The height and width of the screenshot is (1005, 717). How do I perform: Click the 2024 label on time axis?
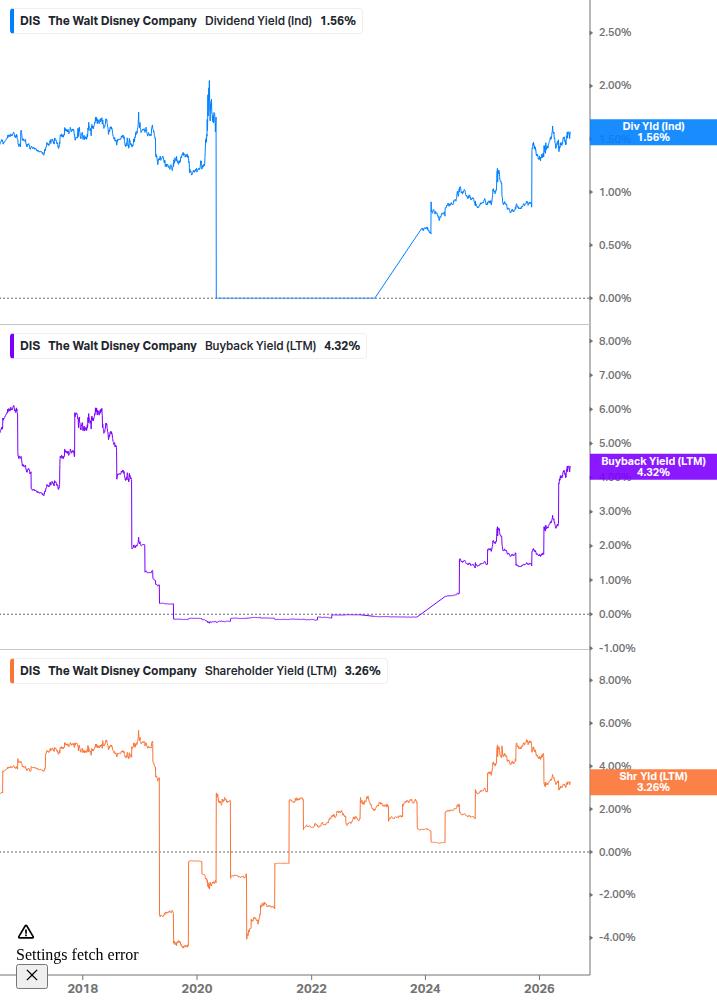(x=425, y=989)
